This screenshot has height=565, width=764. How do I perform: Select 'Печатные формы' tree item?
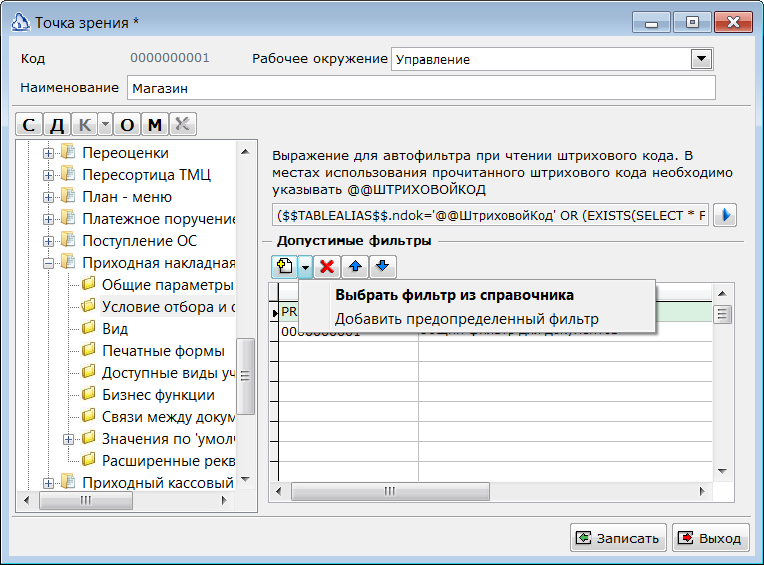pos(163,351)
